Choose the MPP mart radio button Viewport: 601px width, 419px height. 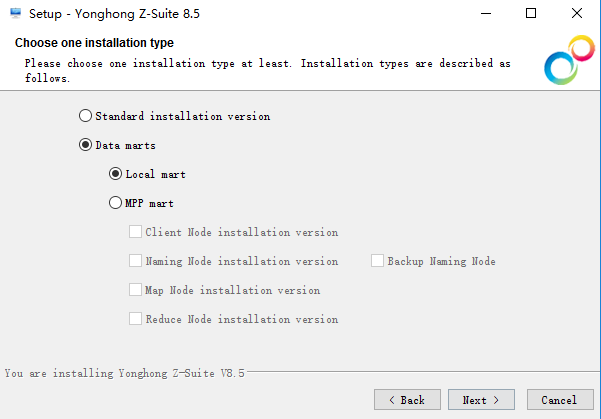pos(115,203)
